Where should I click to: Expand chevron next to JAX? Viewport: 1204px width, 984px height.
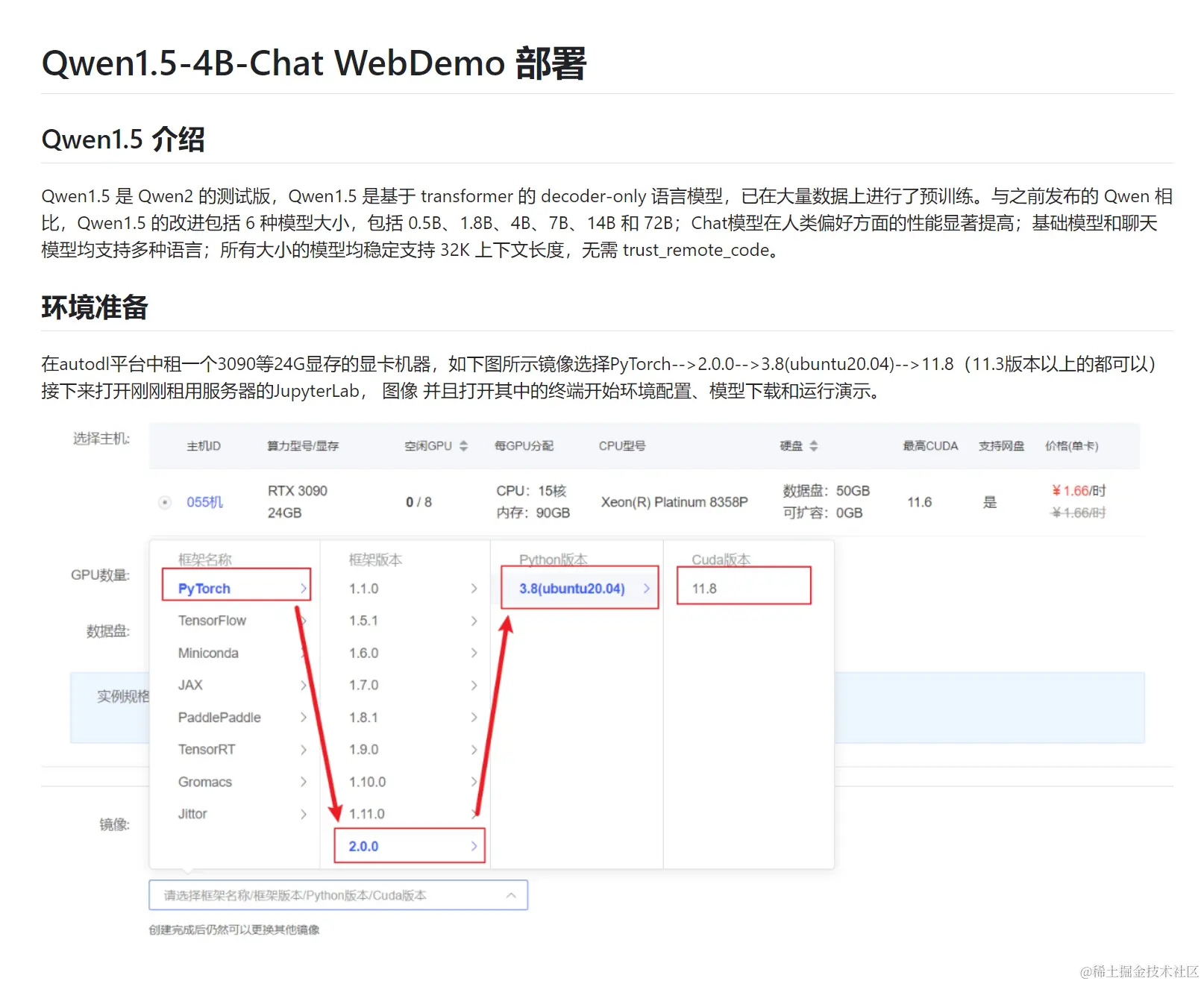303,685
